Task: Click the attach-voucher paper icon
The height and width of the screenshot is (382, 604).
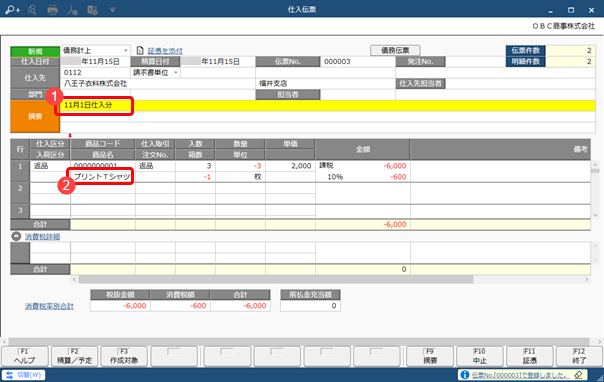Action: 140,50
